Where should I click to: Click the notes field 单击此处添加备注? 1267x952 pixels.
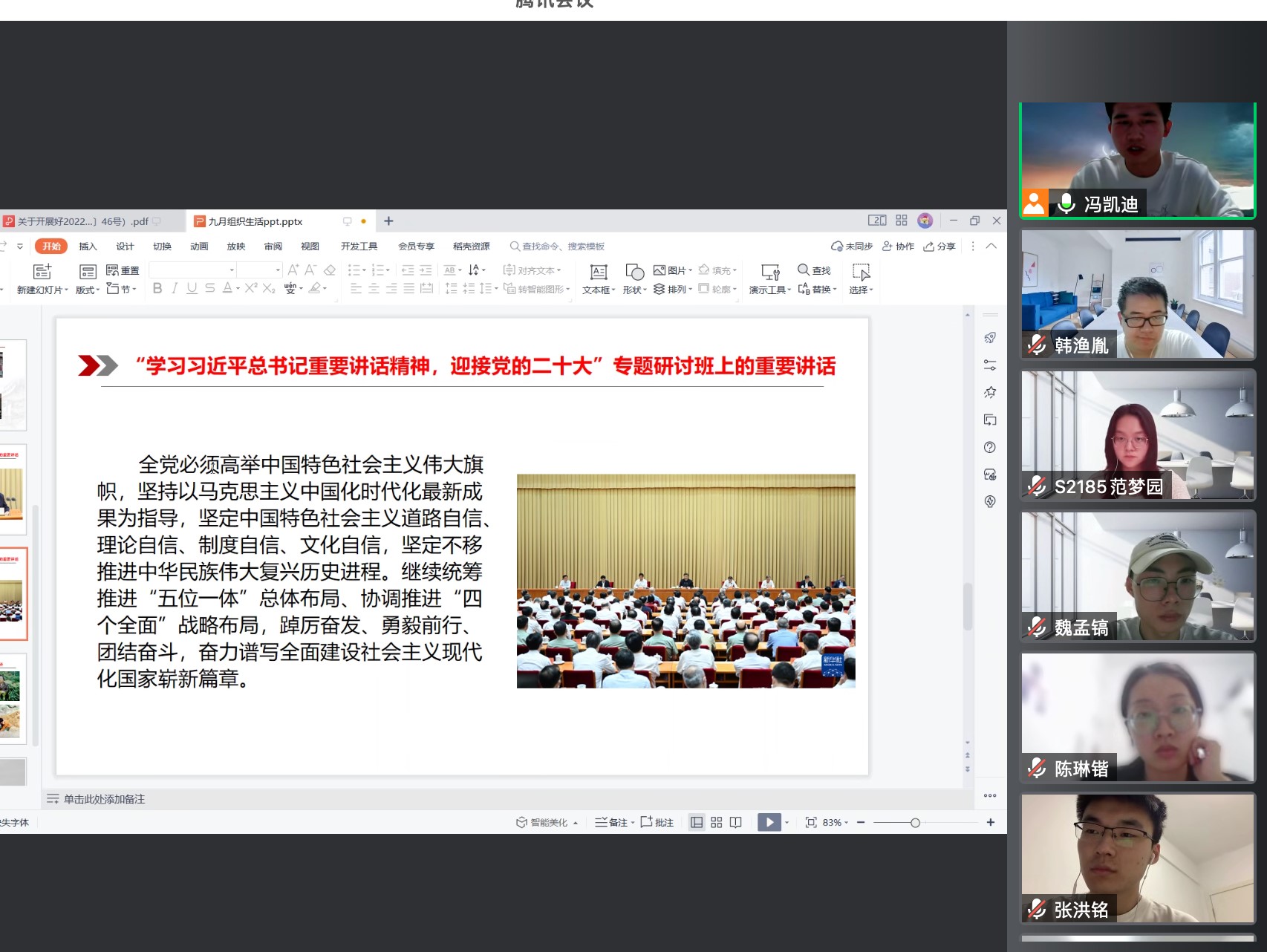(x=104, y=799)
